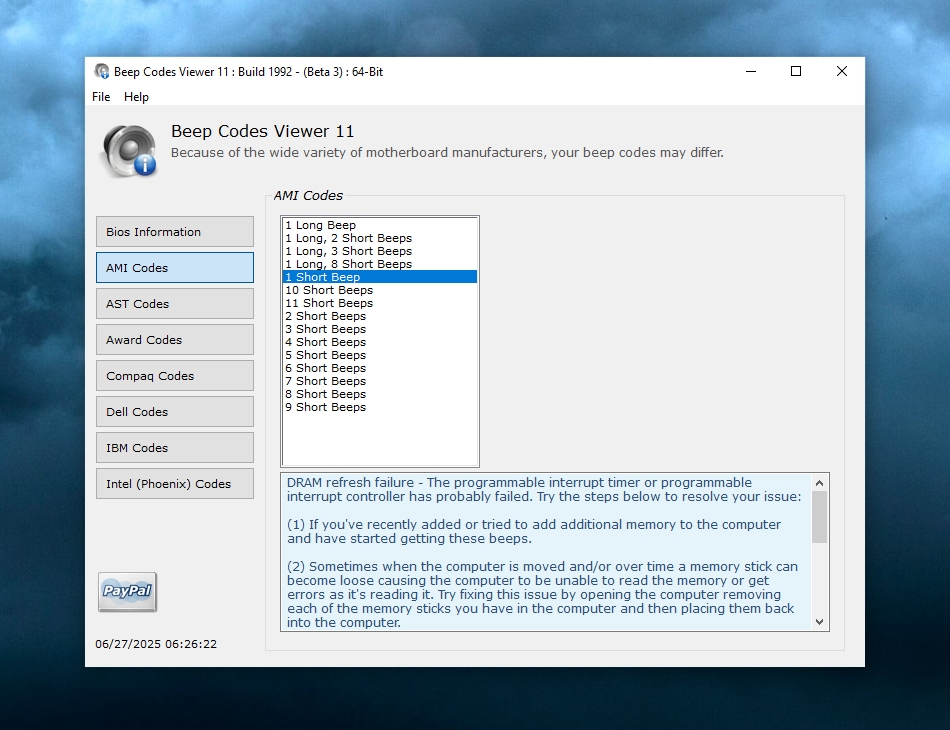
Task: Open IBM Codes section
Action: coord(174,448)
